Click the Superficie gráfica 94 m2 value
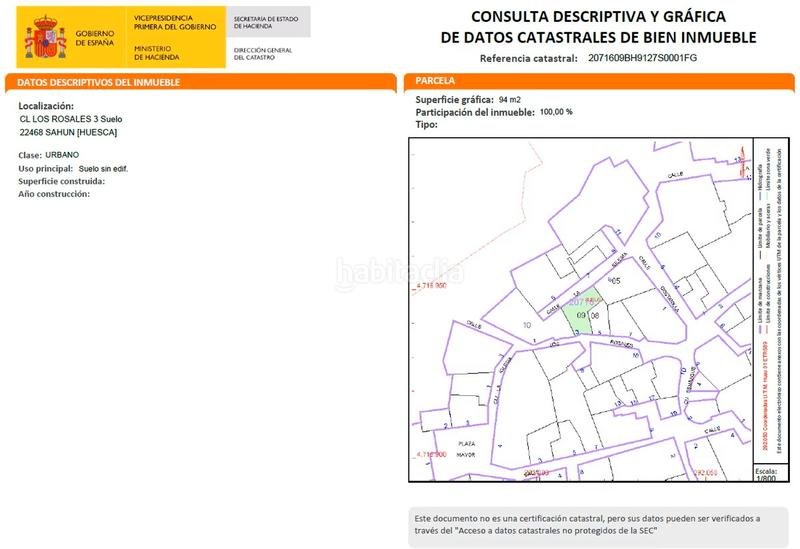The height and width of the screenshot is (549, 800). click(509, 99)
